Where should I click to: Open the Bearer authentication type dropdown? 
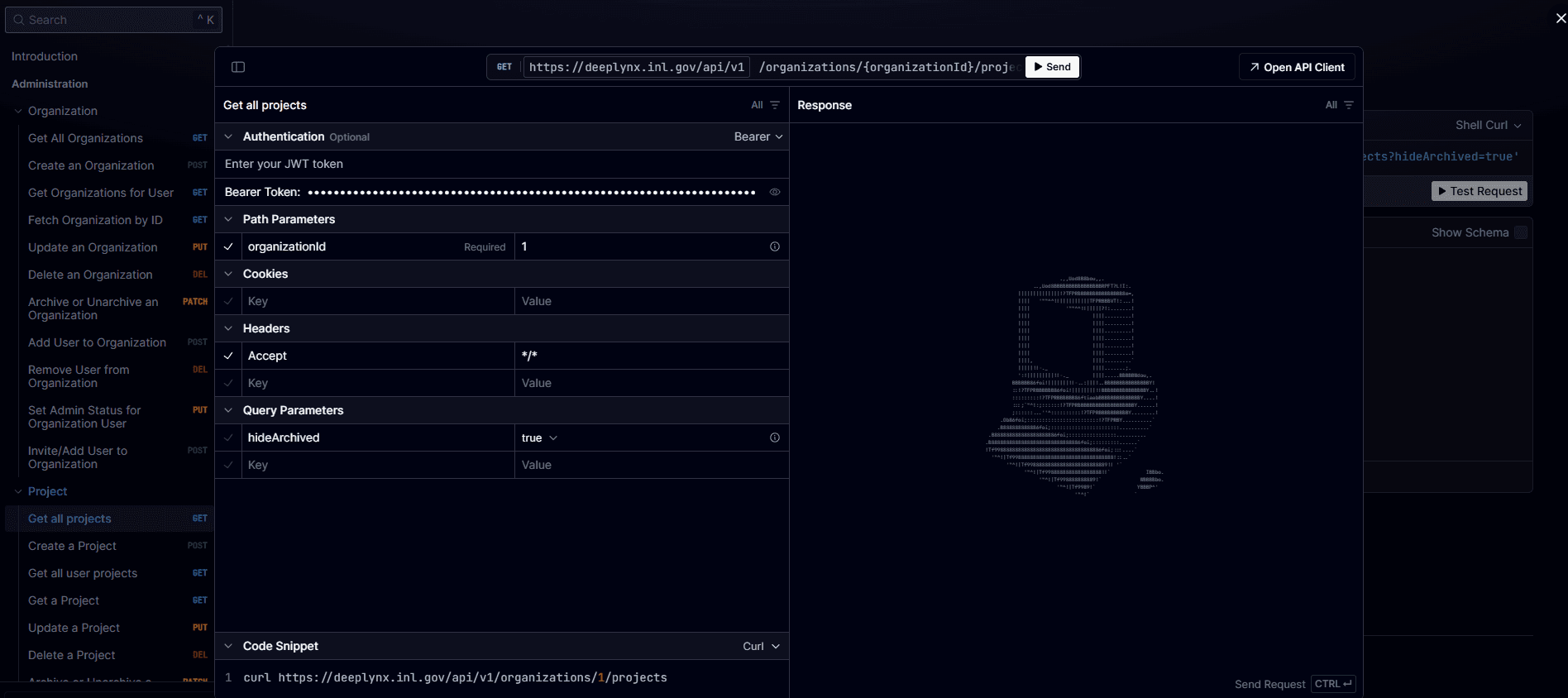click(758, 136)
